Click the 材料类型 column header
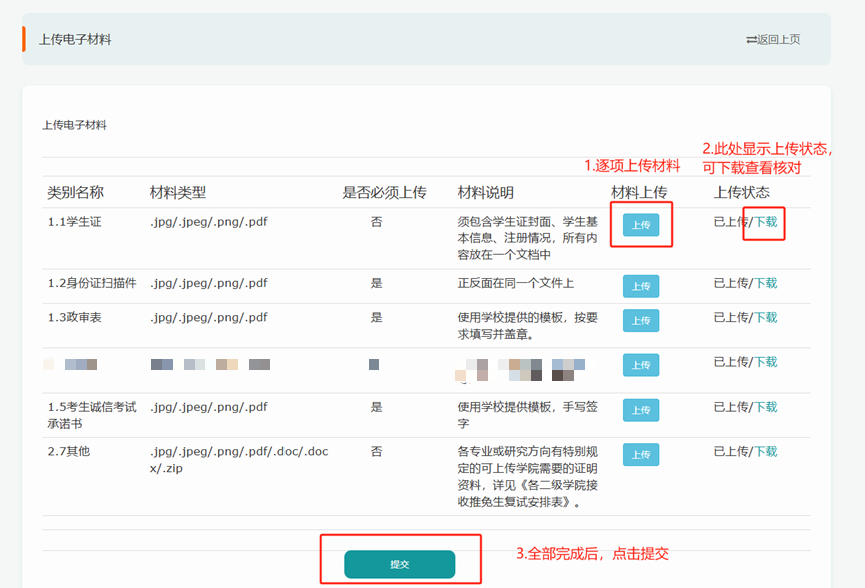 [178, 192]
